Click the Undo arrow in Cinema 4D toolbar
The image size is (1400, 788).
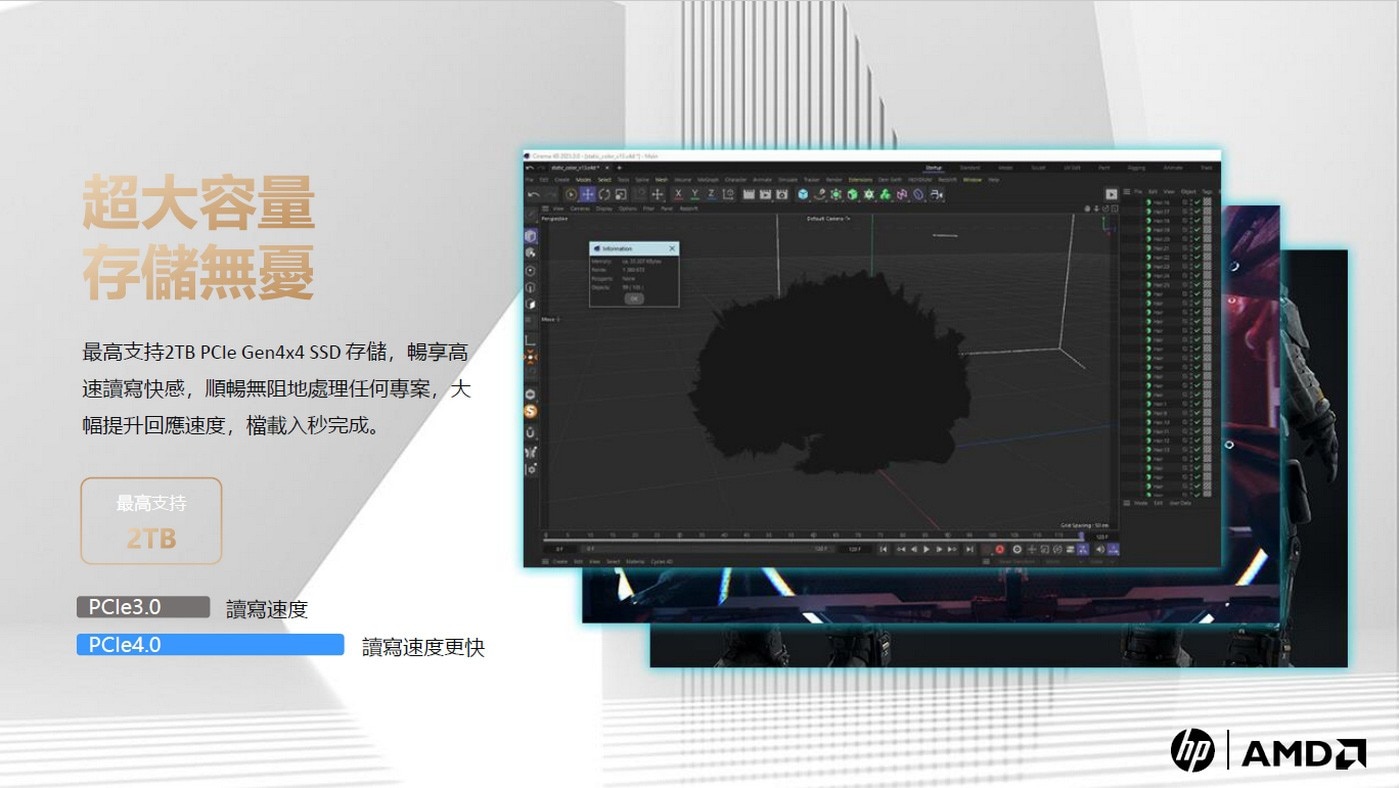[x=534, y=195]
